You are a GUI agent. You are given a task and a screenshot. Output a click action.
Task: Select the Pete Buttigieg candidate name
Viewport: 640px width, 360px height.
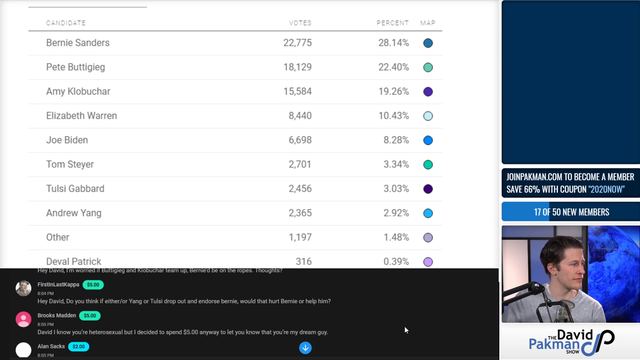[x=76, y=67]
